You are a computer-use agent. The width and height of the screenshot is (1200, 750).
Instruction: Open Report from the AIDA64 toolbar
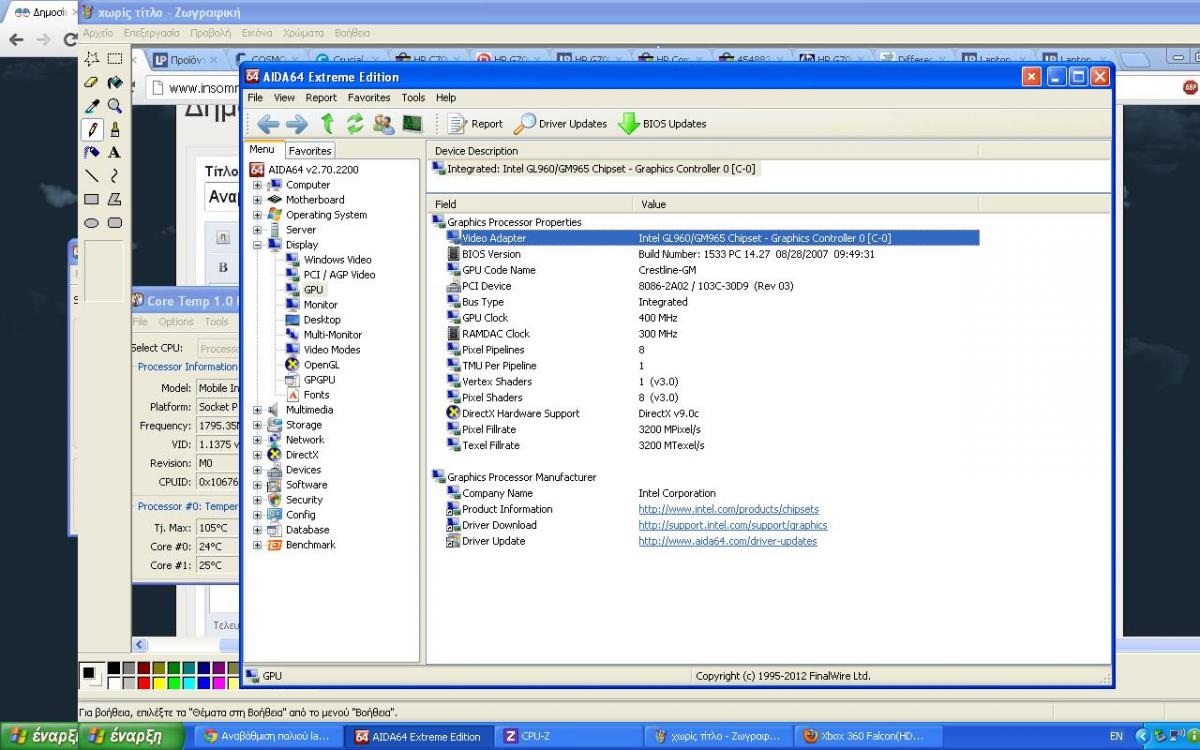click(476, 124)
